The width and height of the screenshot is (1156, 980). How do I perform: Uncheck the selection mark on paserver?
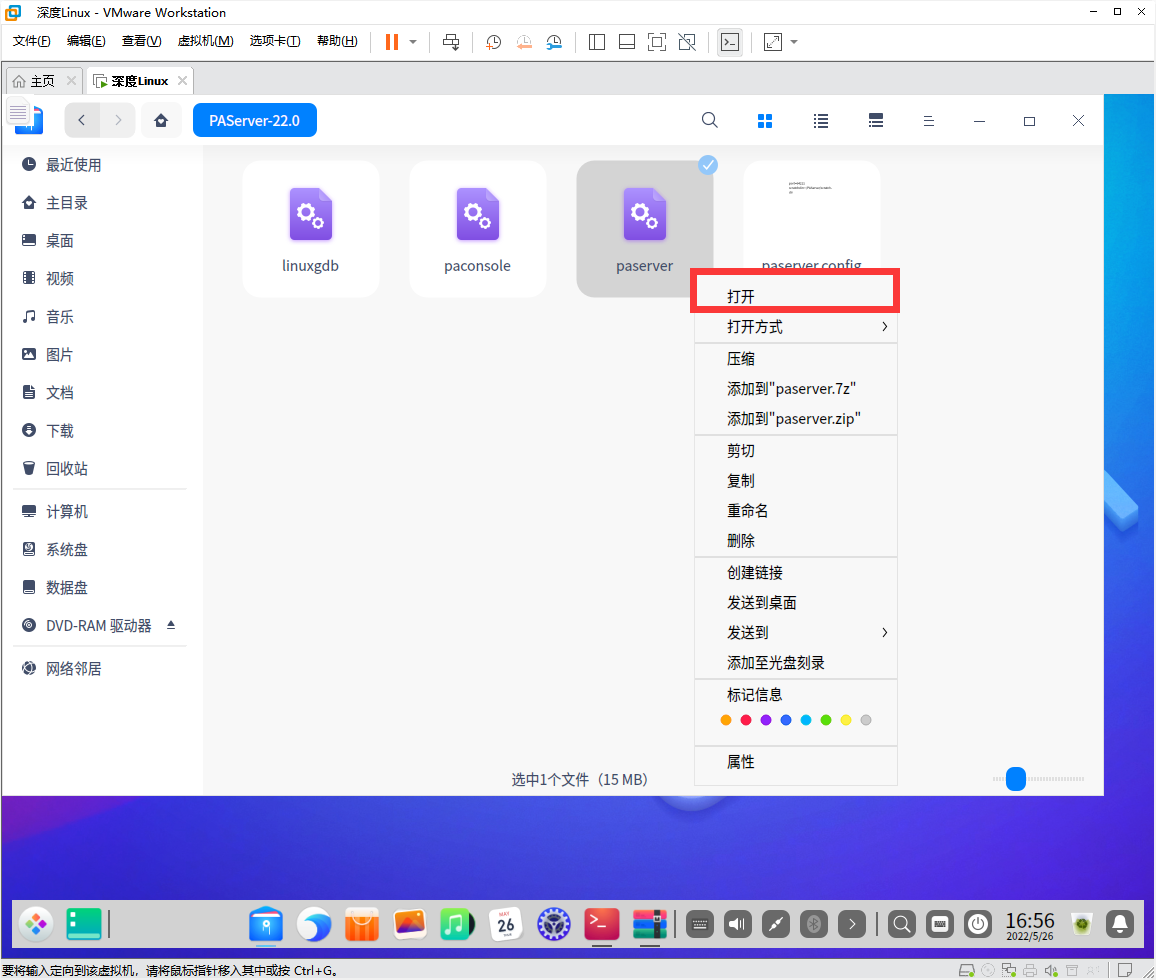pos(708,164)
